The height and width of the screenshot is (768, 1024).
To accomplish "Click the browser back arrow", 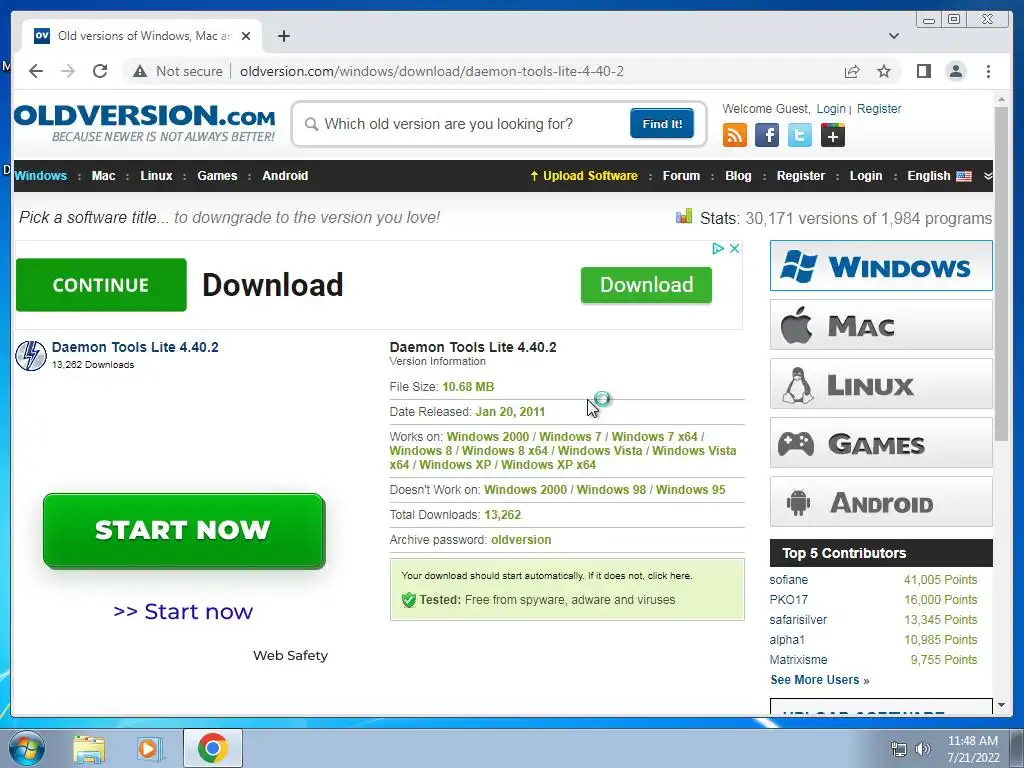I will (x=36, y=71).
